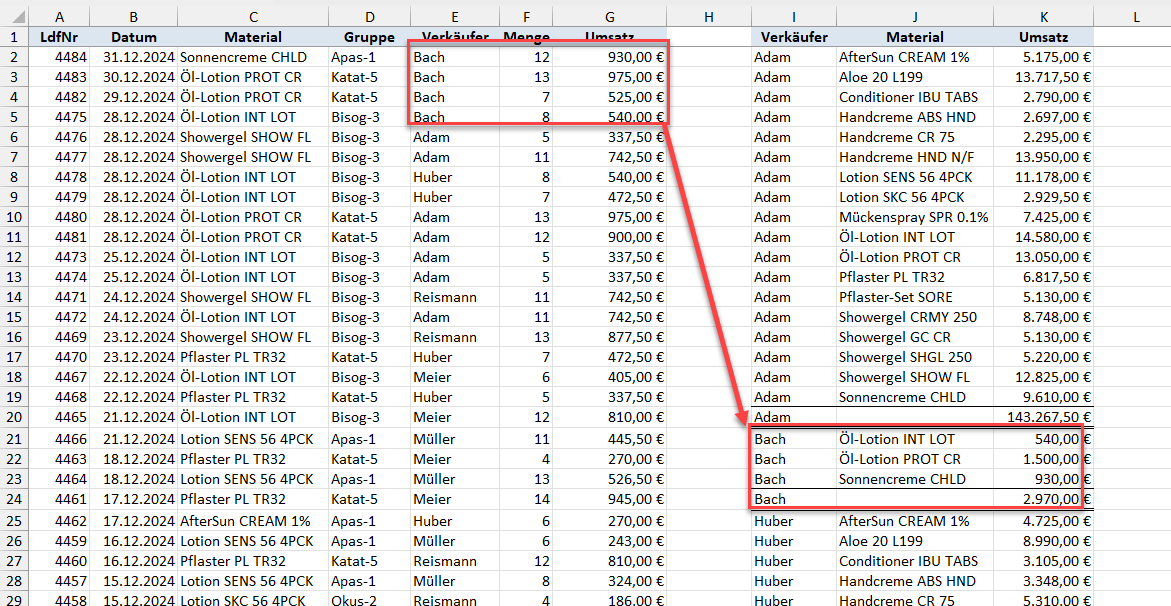Select LdfNr cell 4476

[59, 137]
